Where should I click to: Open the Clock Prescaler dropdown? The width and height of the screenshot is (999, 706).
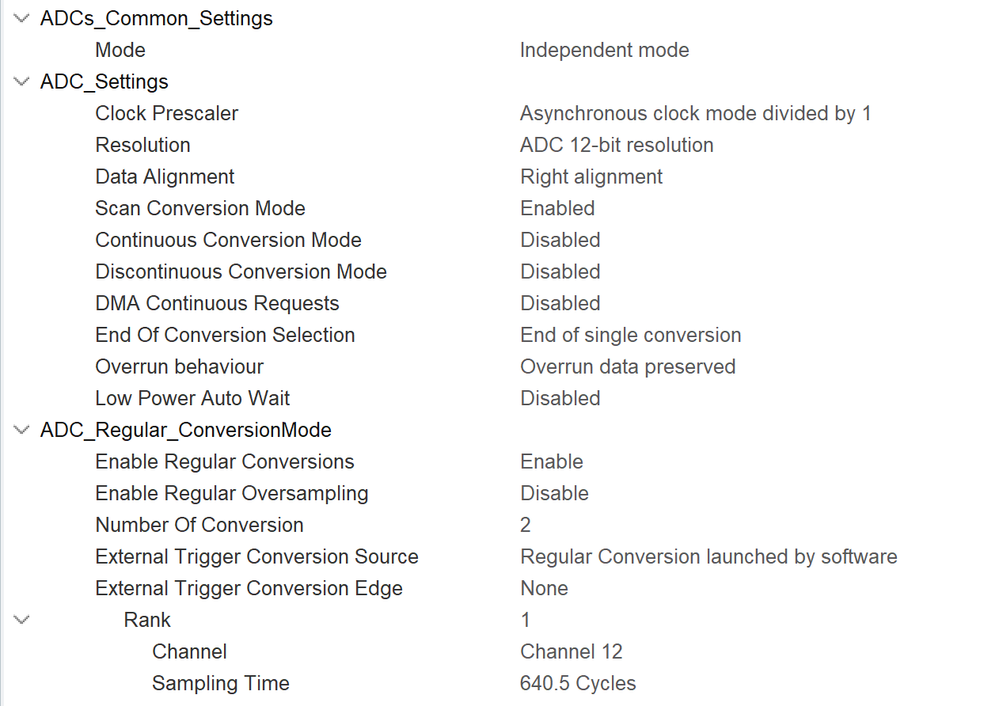click(694, 113)
